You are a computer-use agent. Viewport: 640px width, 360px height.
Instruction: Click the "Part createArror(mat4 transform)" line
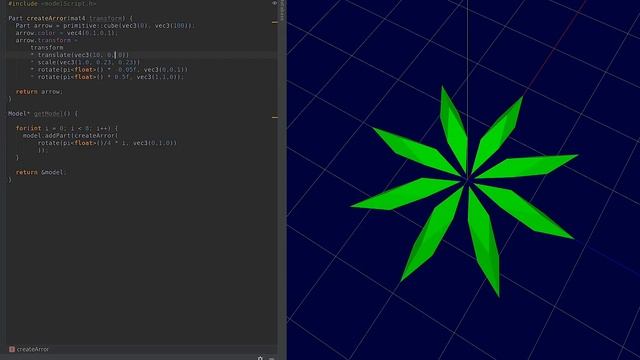tap(70, 18)
